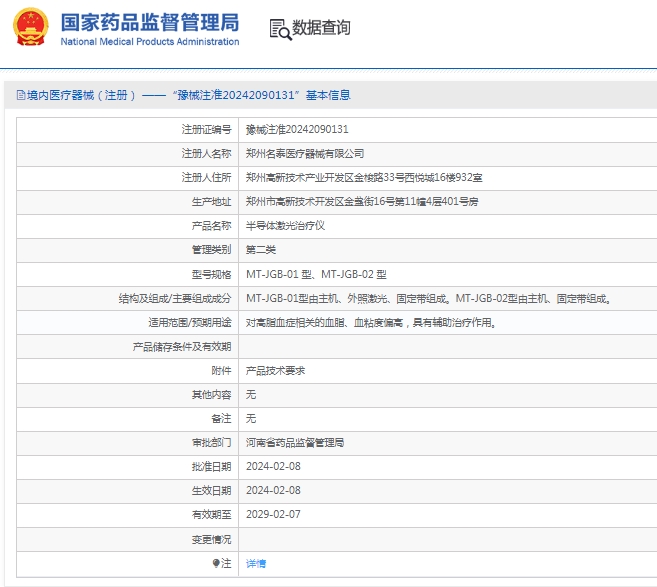Select expiry date 2029-02-07
657x587 pixels.
coord(273,514)
